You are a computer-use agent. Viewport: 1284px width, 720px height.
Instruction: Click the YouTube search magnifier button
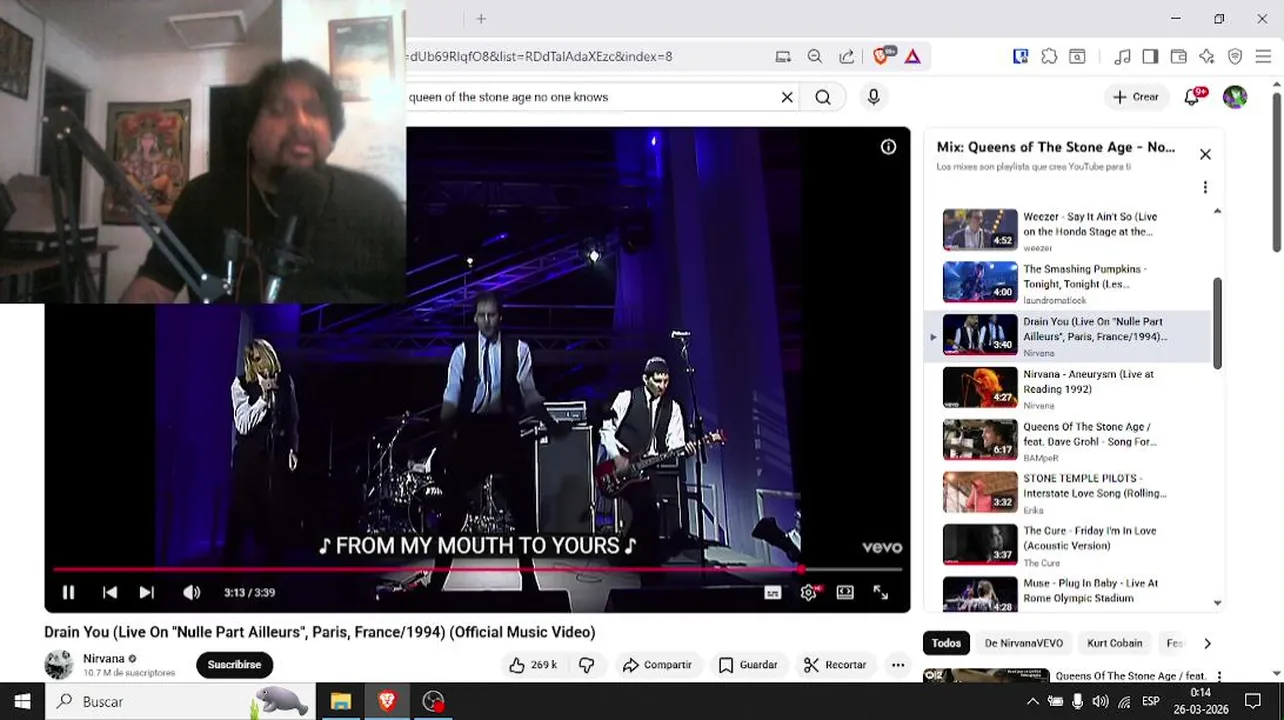pos(822,97)
